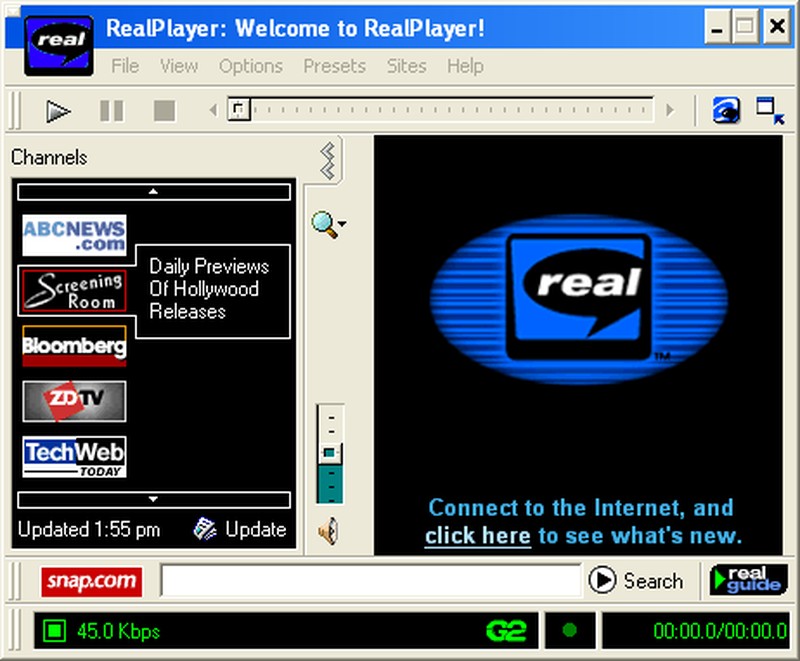
Task: Open the ABCNEWS.com channel
Action: tap(74, 235)
